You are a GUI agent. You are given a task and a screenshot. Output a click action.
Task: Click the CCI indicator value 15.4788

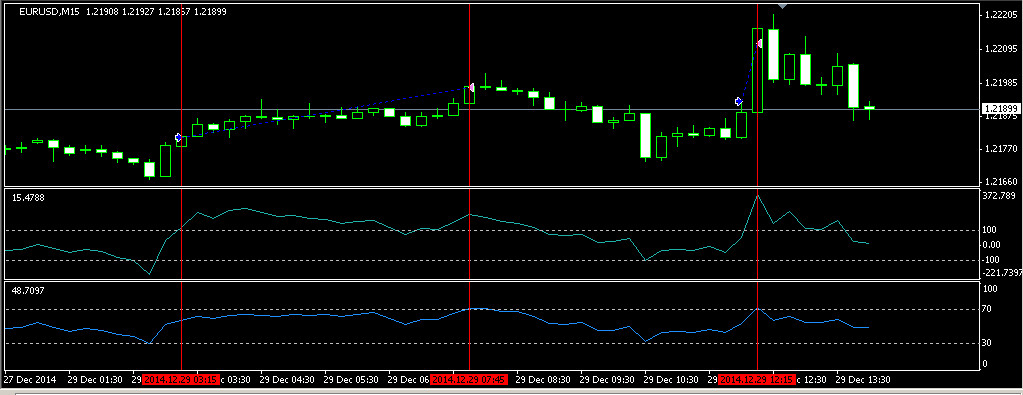(x=27, y=197)
